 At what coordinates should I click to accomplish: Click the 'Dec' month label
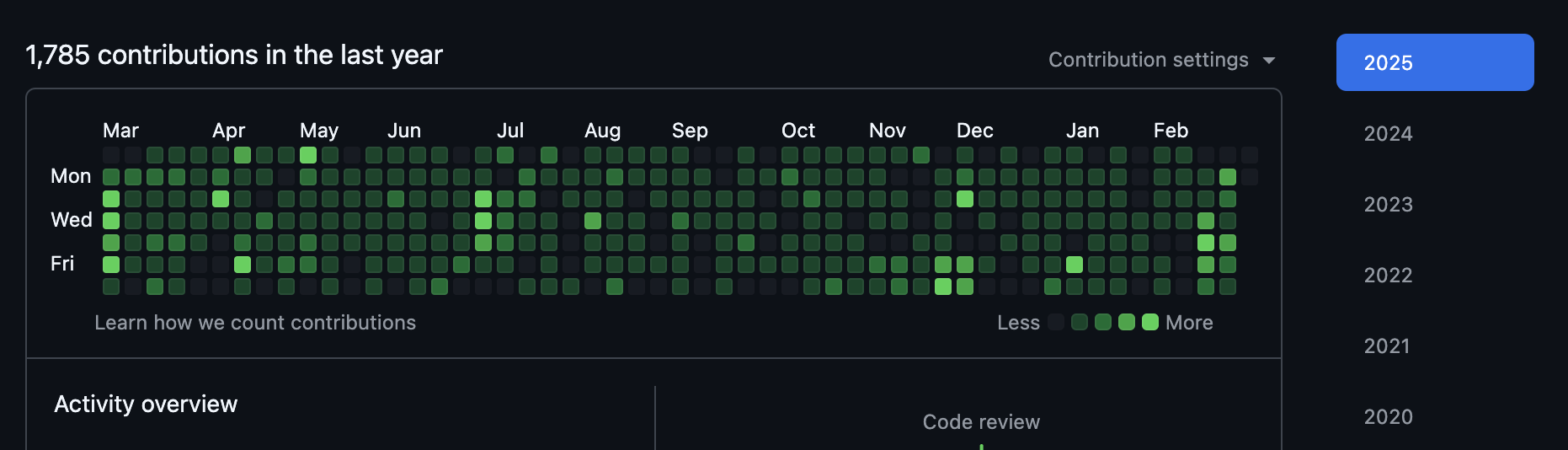[x=975, y=131]
